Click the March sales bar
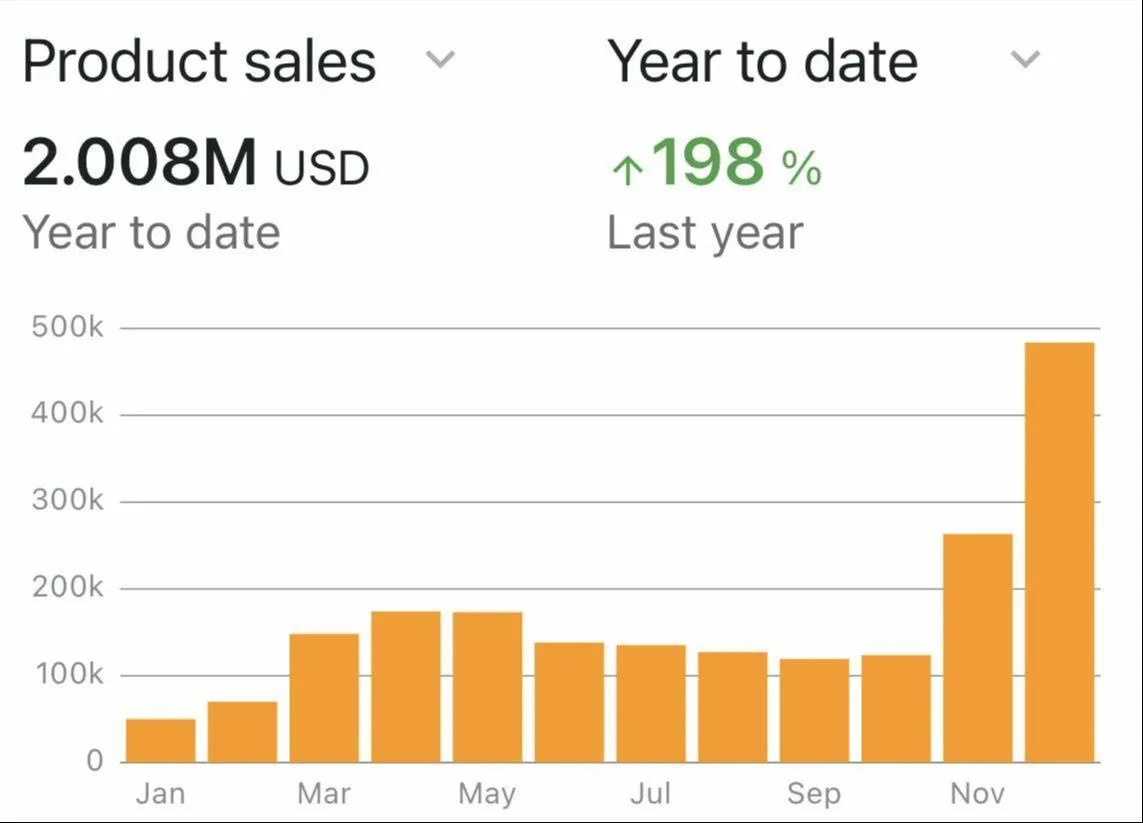Image resolution: width=1143 pixels, height=823 pixels. [x=324, y=698]
